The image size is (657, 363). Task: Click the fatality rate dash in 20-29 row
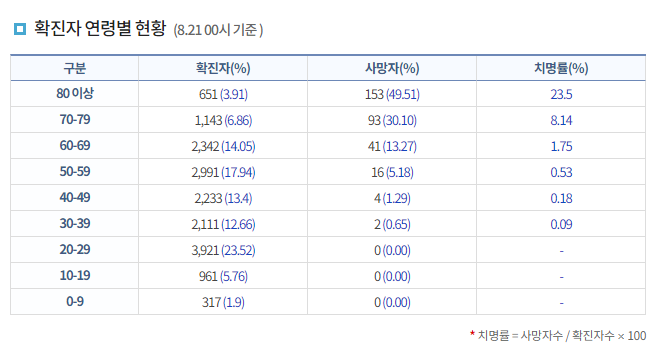[561, 252]
